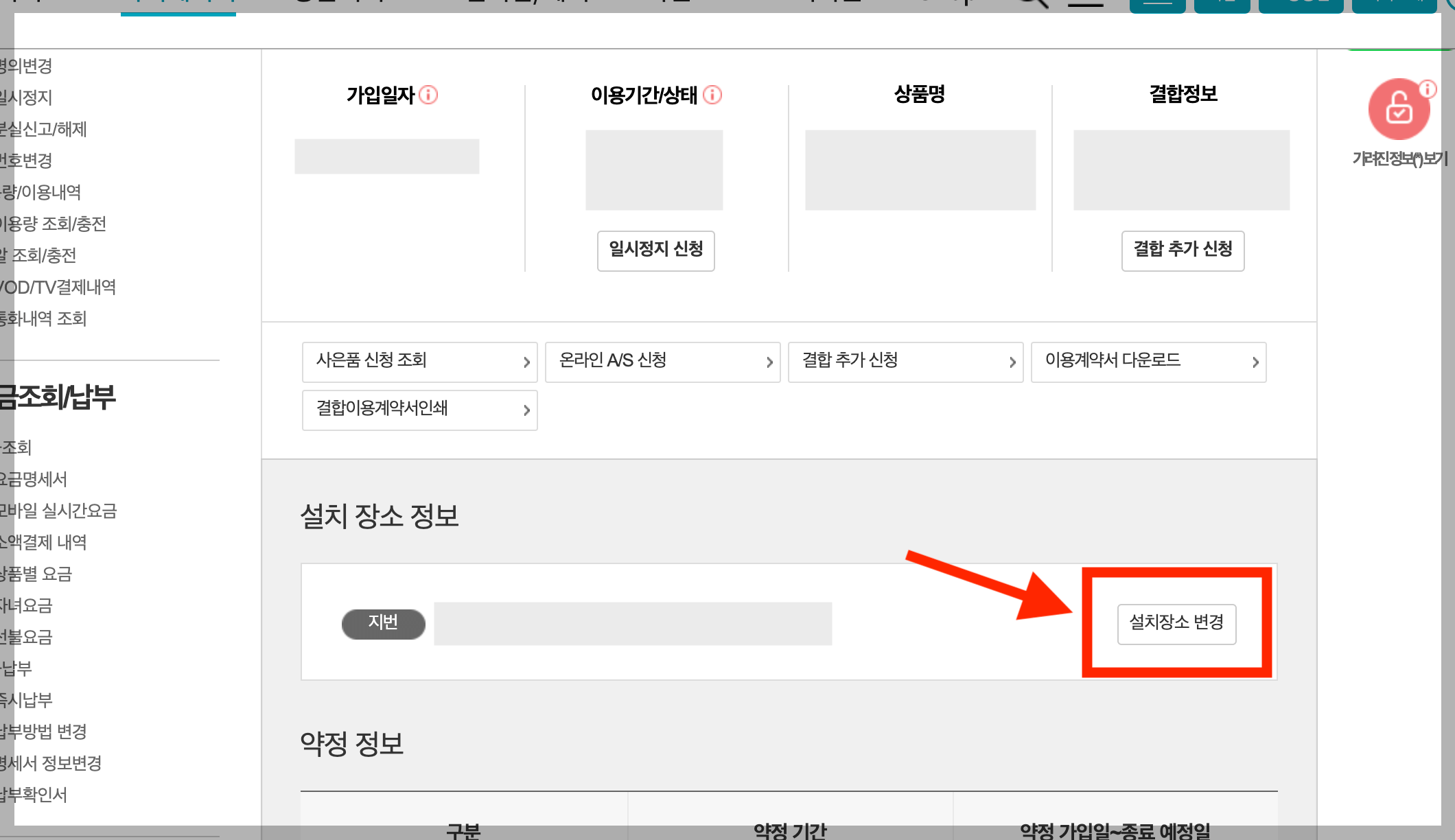The image size is (1455, 840).
Task: Go to 소액결제 내역 in sidebar
Action: (43, 542)
